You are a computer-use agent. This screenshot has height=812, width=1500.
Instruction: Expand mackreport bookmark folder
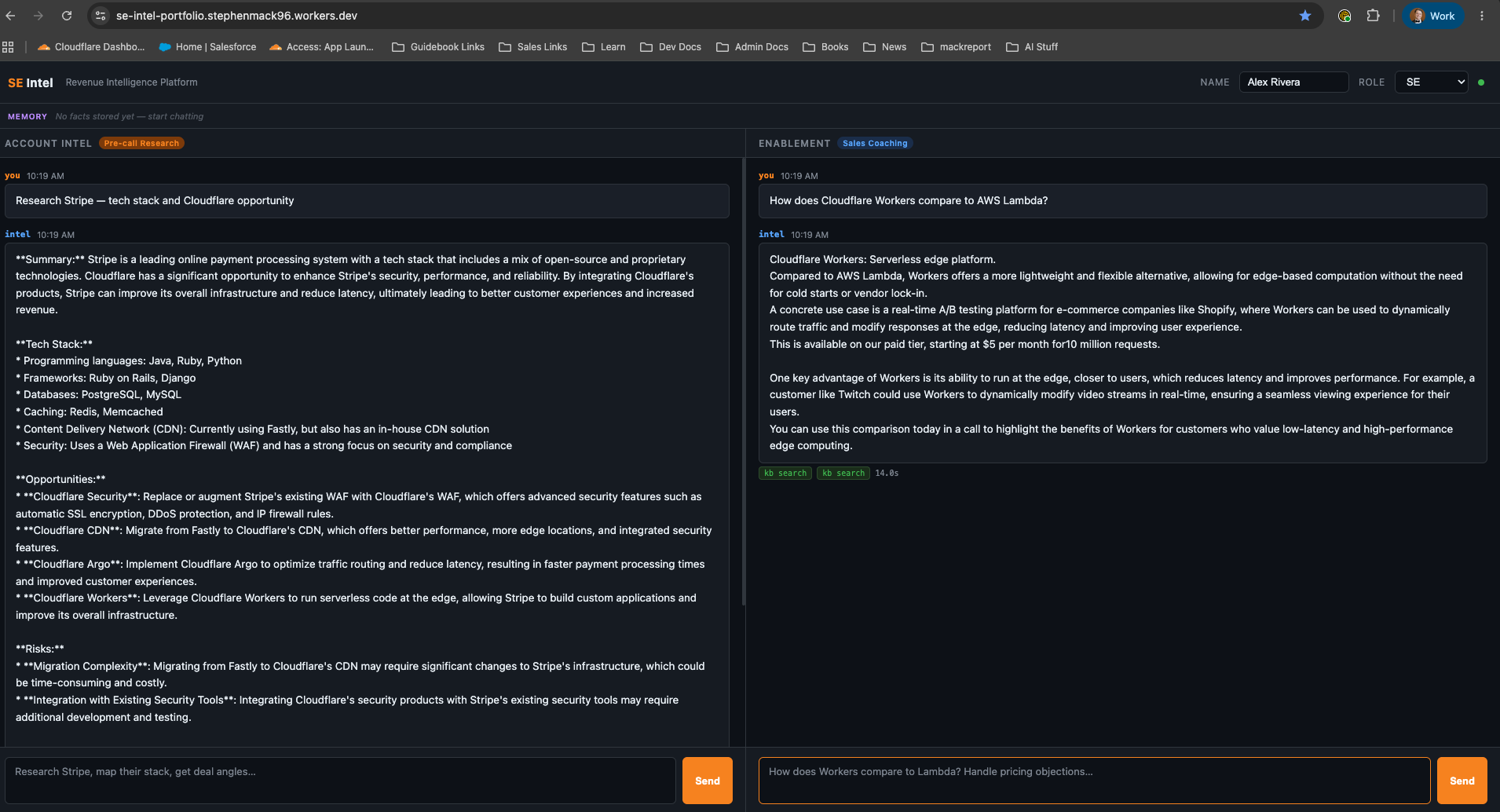pos(956,47)
